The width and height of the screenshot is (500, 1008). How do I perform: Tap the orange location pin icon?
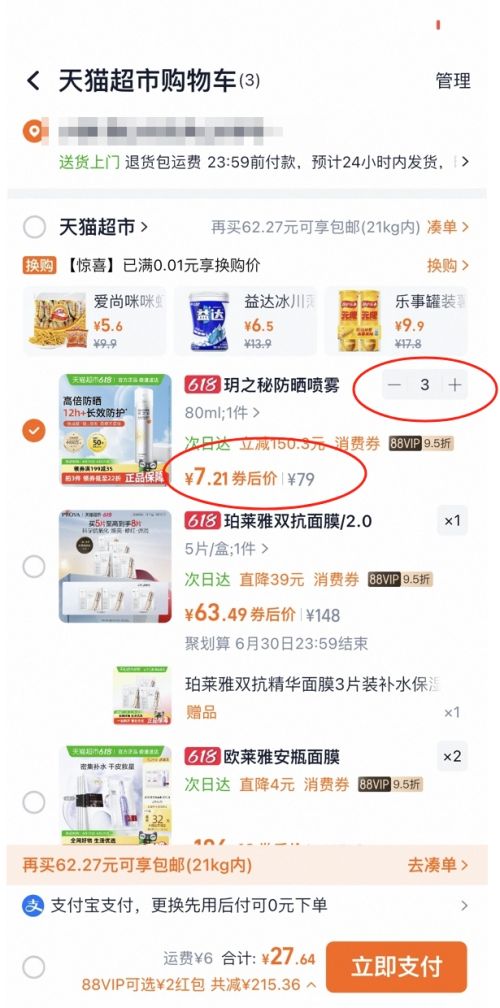(33, 131)
